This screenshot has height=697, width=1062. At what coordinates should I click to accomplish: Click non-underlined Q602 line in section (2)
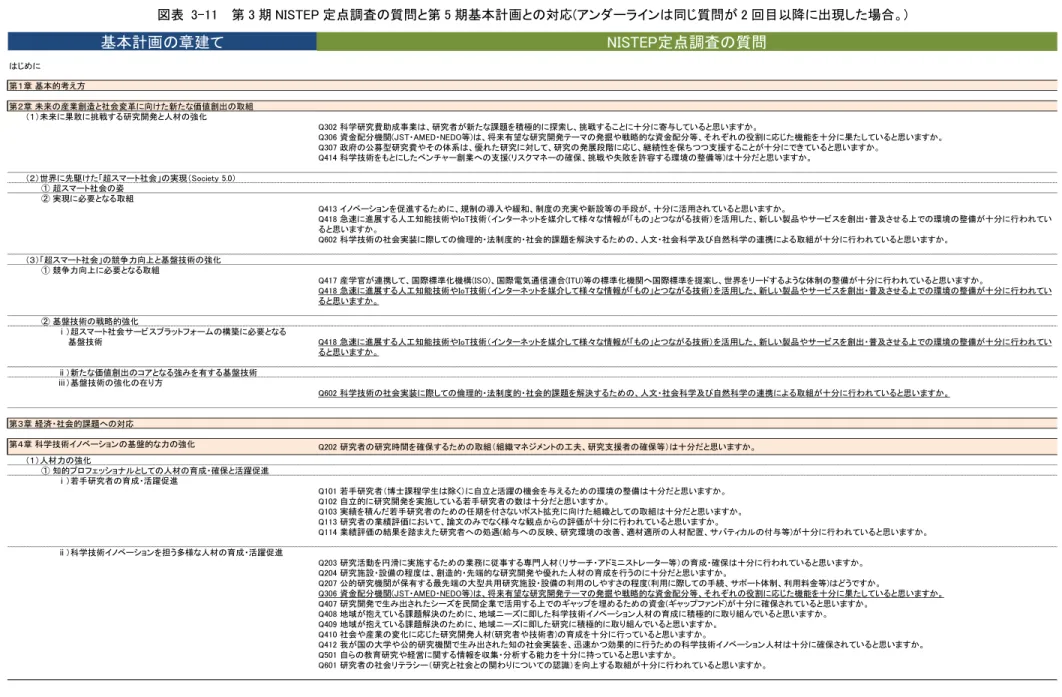pyautogui.click(x=633, y=239)
